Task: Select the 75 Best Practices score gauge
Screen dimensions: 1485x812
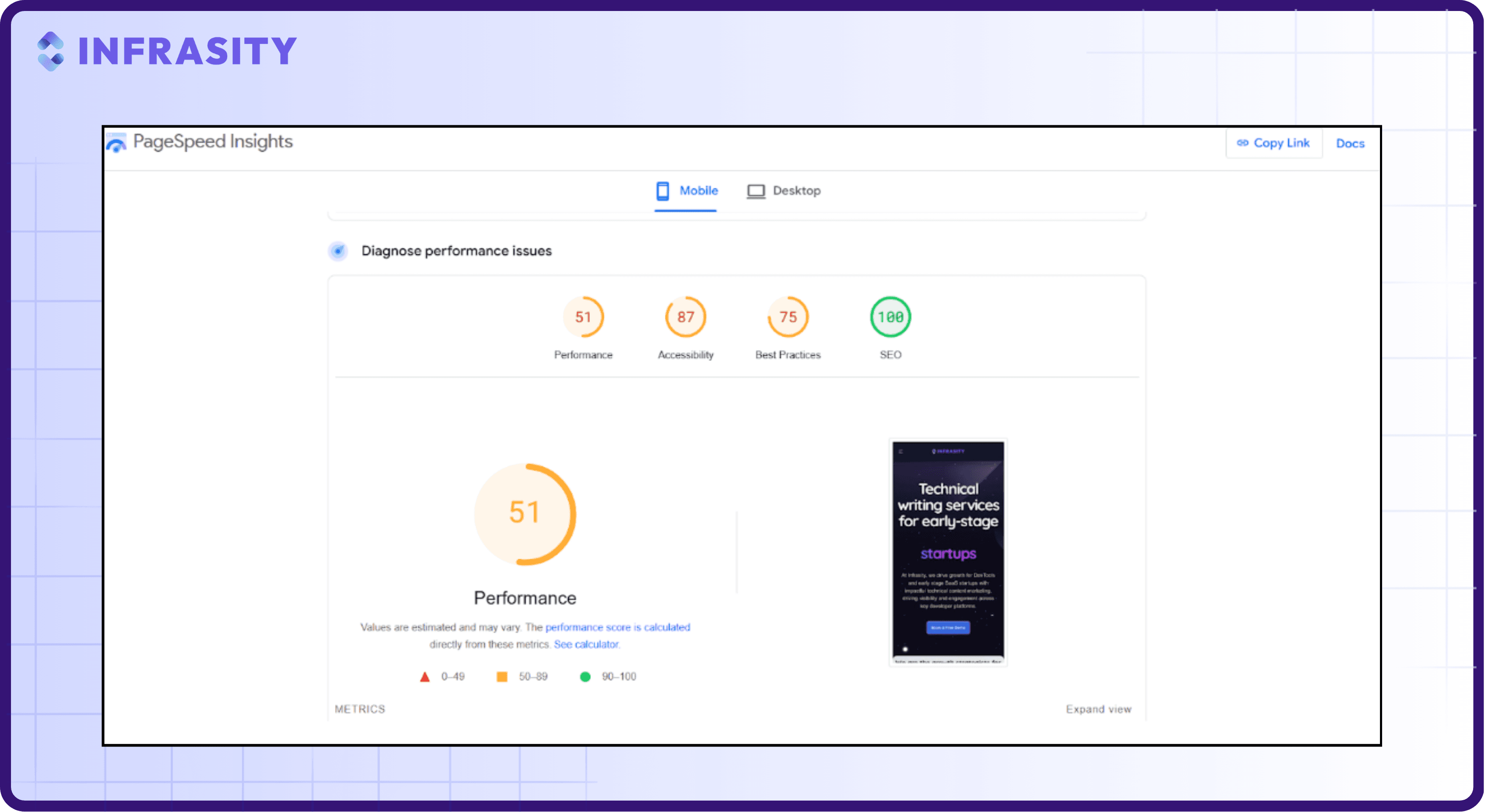Action: 788,317
